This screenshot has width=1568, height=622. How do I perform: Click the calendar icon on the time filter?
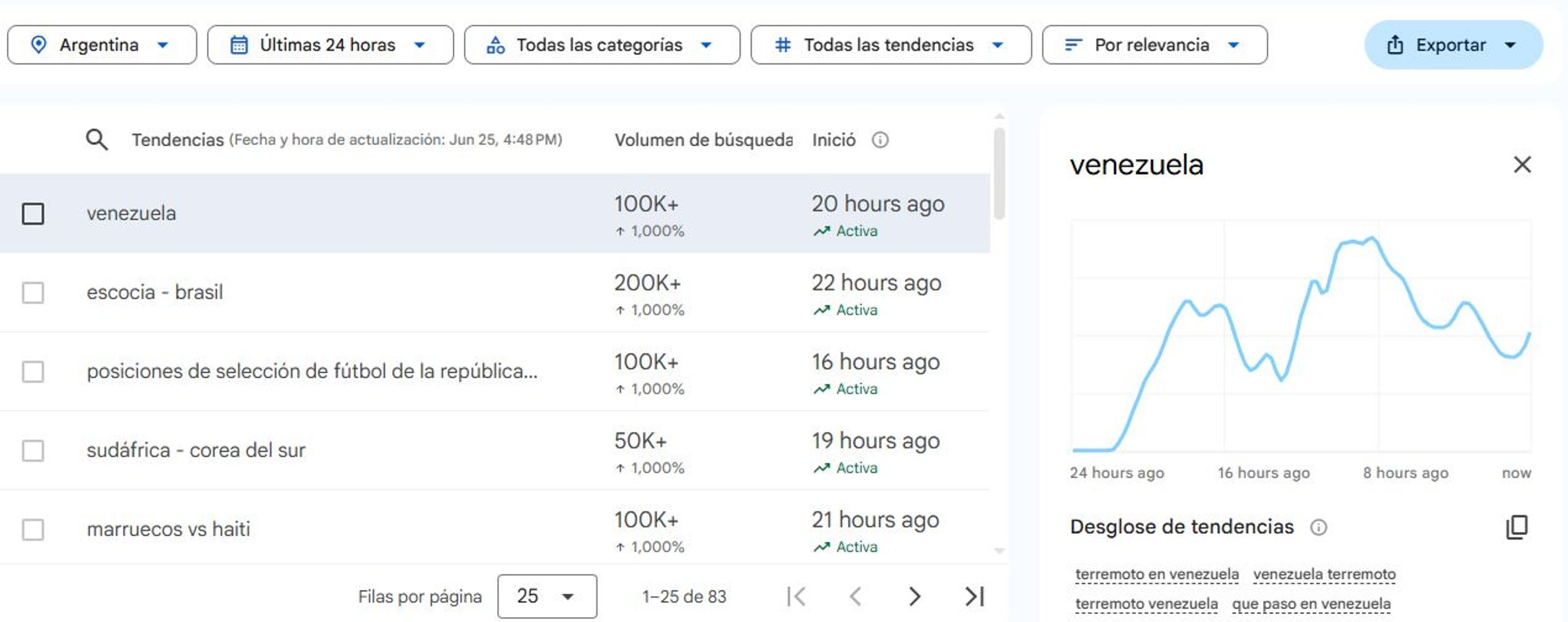coord(239,45)
